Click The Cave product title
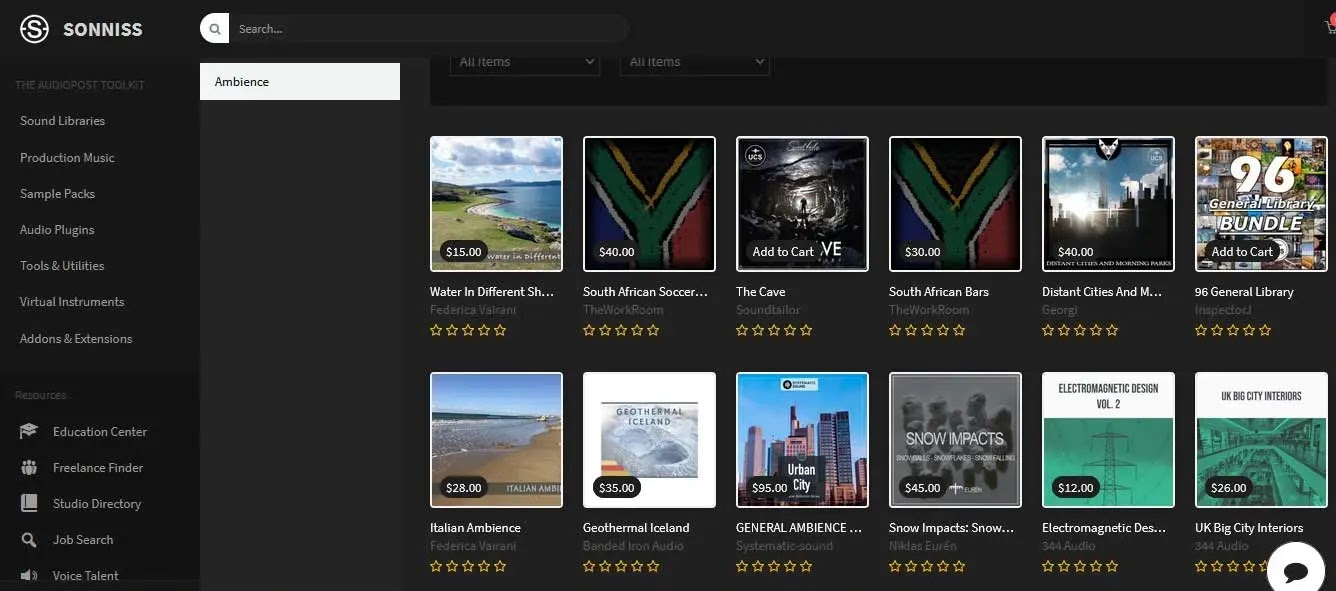 tap(761, 292)
